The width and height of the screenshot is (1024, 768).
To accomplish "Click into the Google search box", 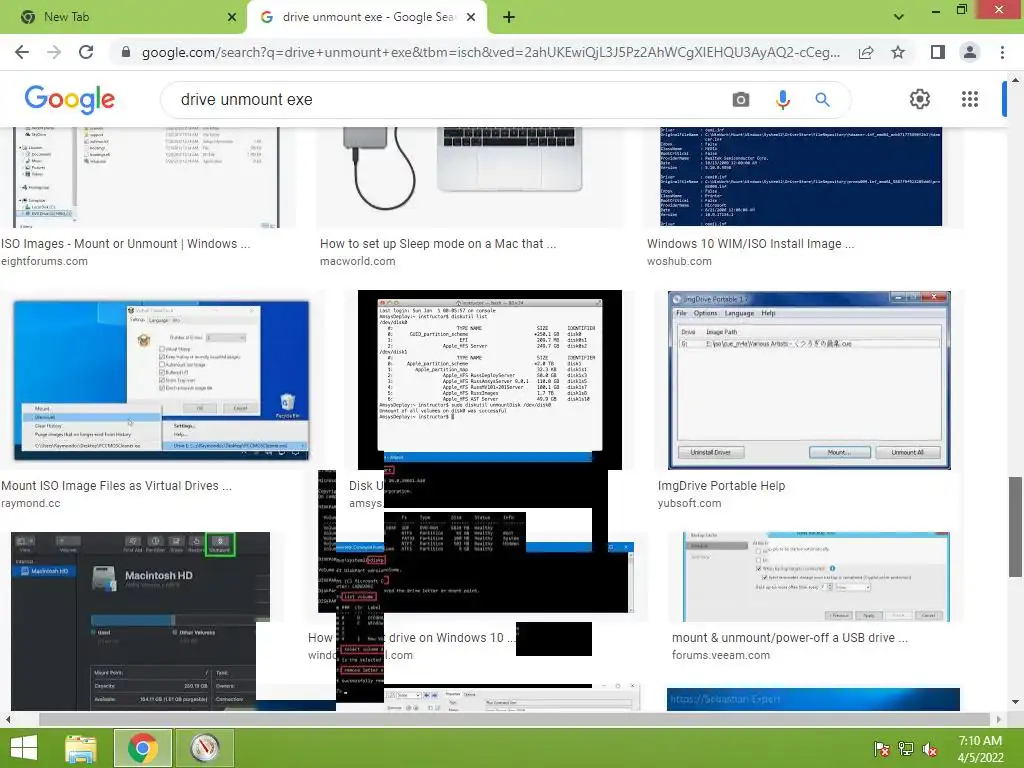I will point(451,99).
